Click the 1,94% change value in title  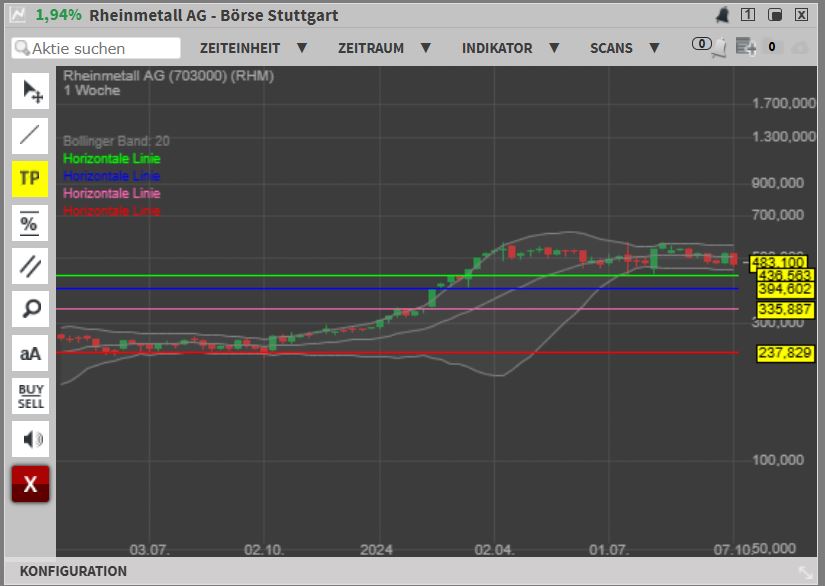pyautogui.click(x=58, y=15)
